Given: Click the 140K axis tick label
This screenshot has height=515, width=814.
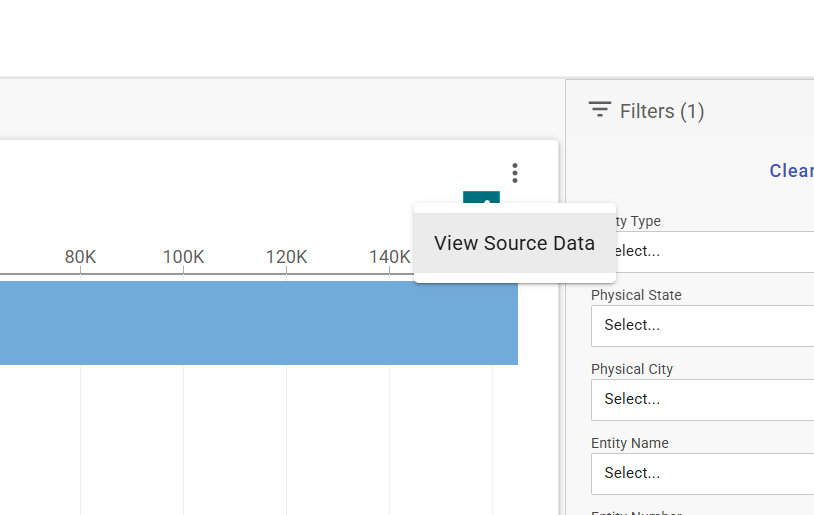Looking at the screenshot, I should 389,257.
